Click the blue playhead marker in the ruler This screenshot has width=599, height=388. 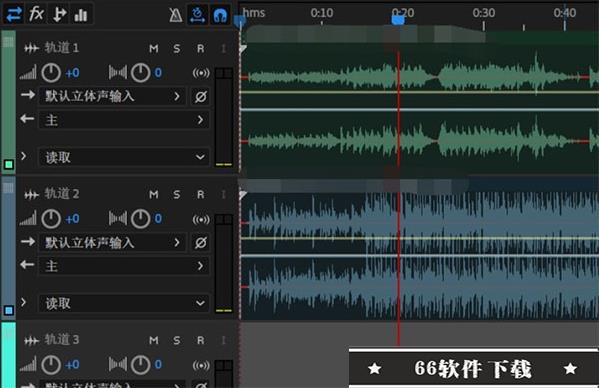coord(398,19)
